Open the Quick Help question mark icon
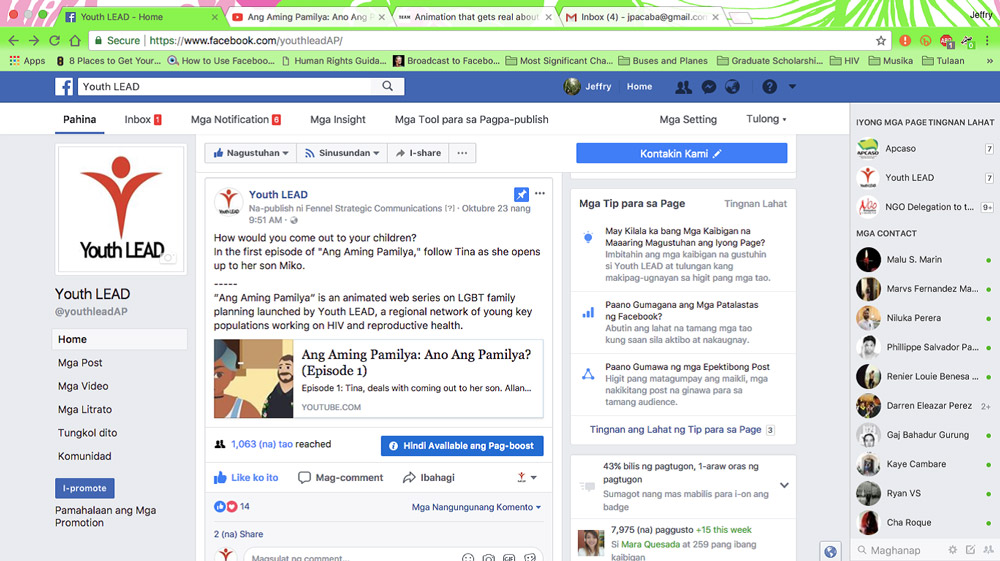This screenshot has width=1000, height=561. 769,86
